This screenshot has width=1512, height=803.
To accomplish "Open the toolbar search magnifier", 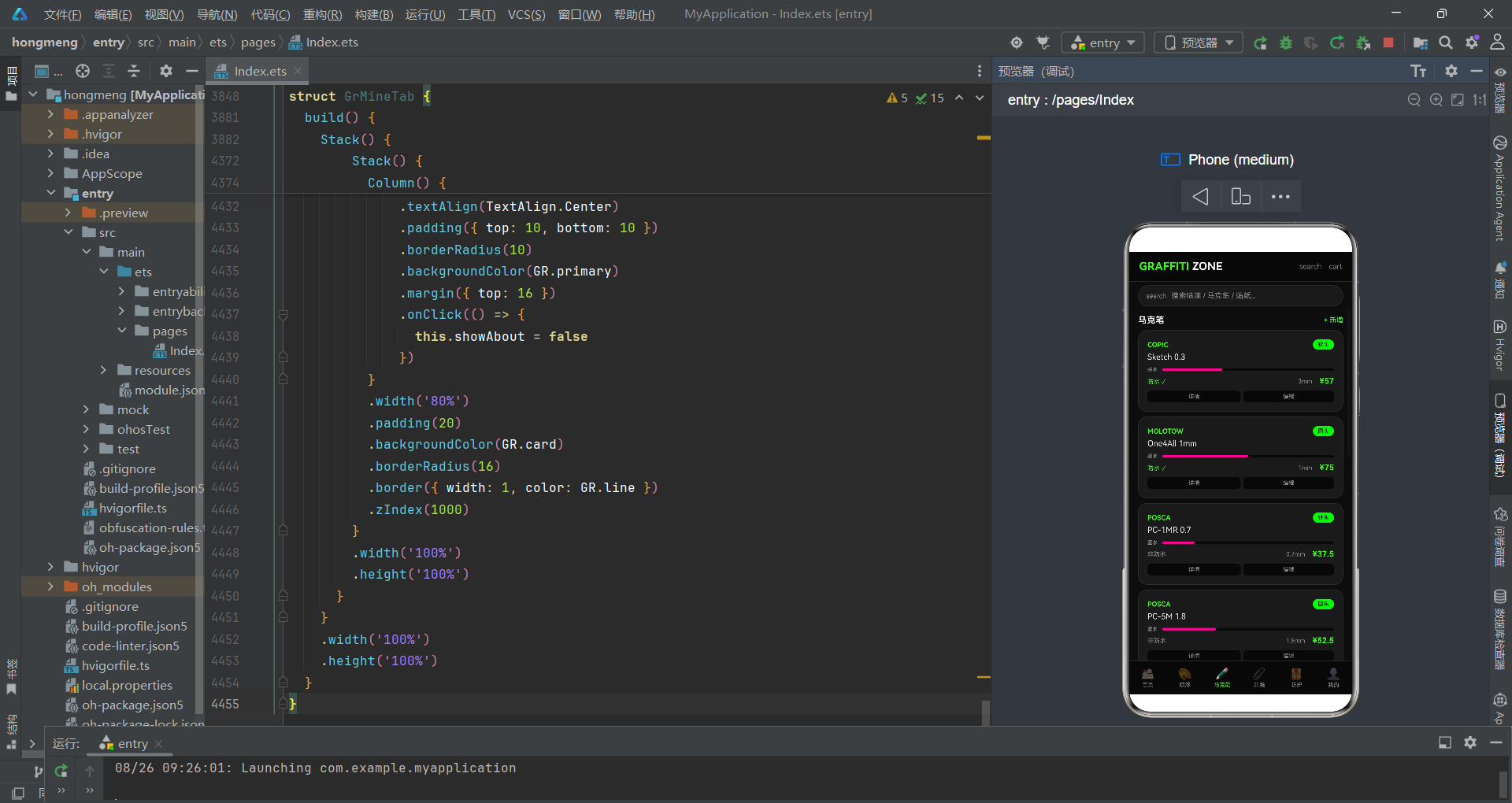I will click(1446, 43).
